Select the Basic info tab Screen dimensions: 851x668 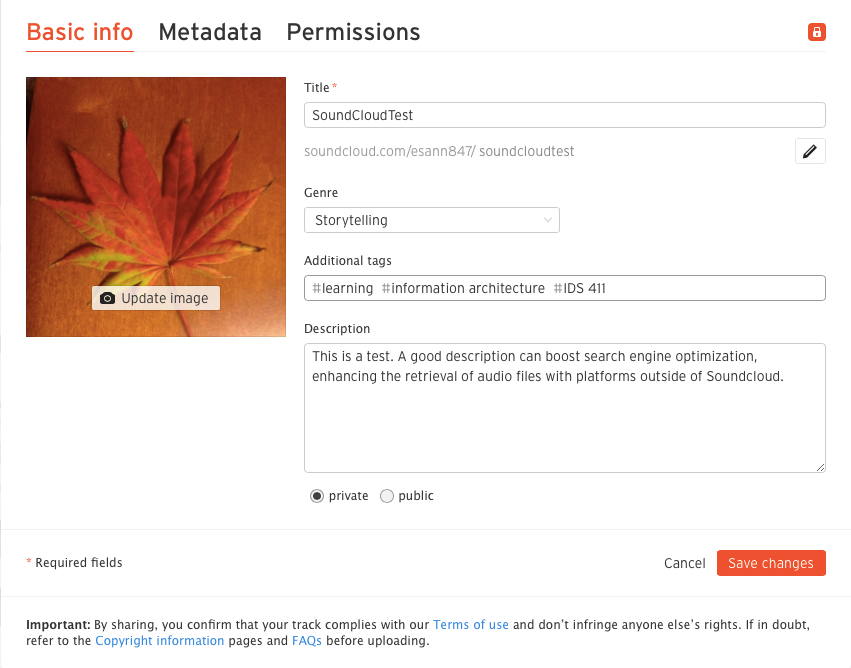point(80,32)
